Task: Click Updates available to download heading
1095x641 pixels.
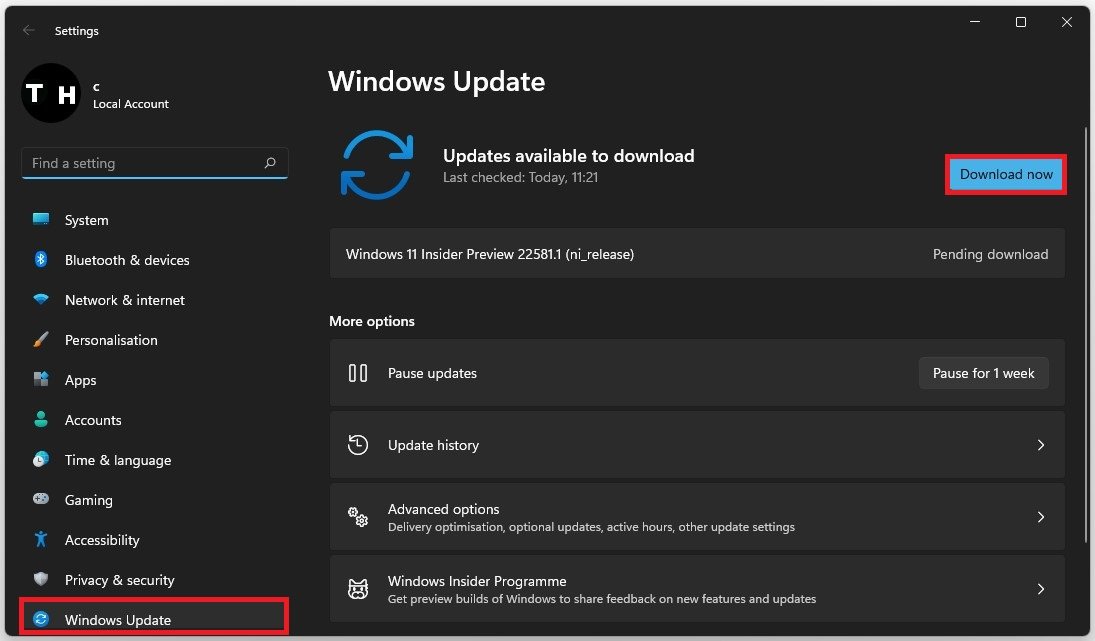Action: (568, 155)
